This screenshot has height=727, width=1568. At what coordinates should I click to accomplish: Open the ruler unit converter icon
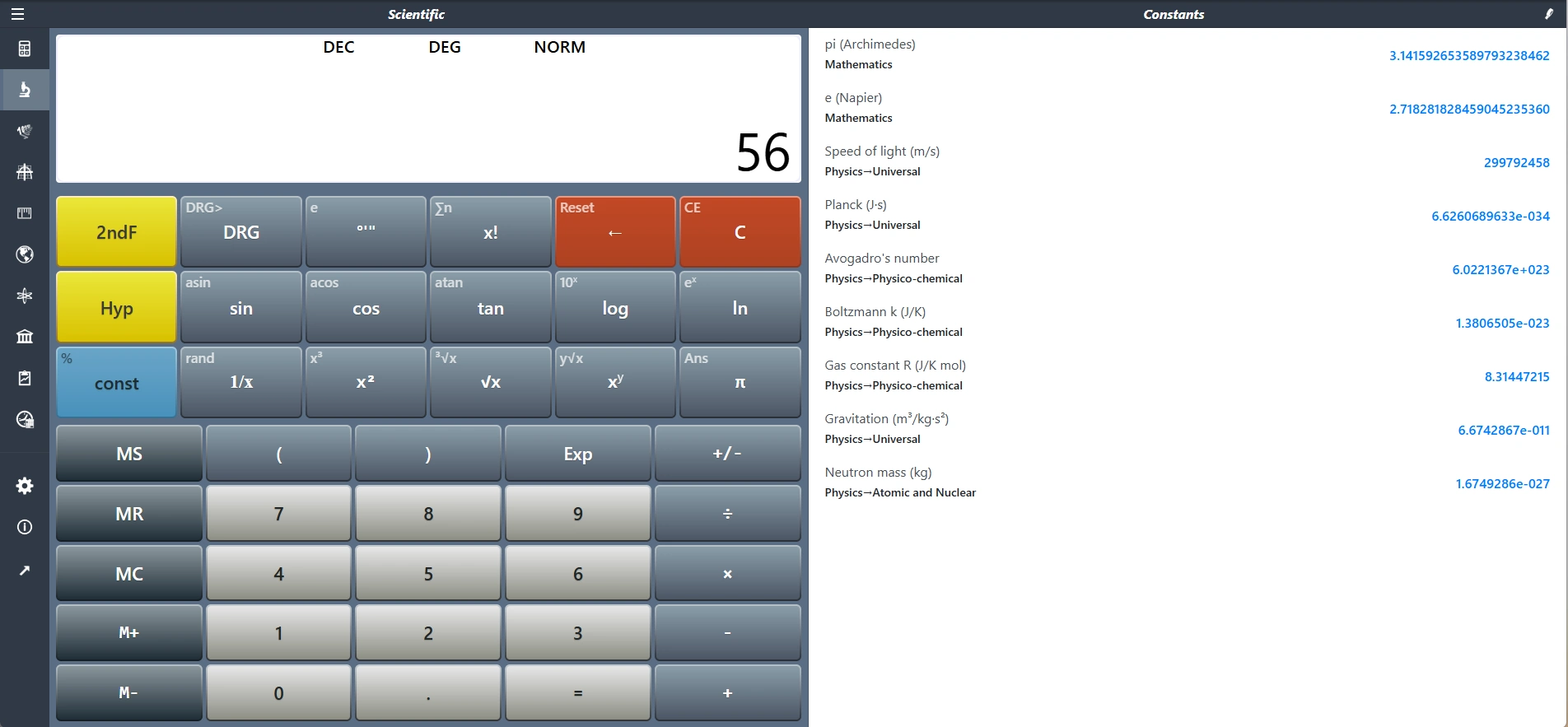point(25,213)
